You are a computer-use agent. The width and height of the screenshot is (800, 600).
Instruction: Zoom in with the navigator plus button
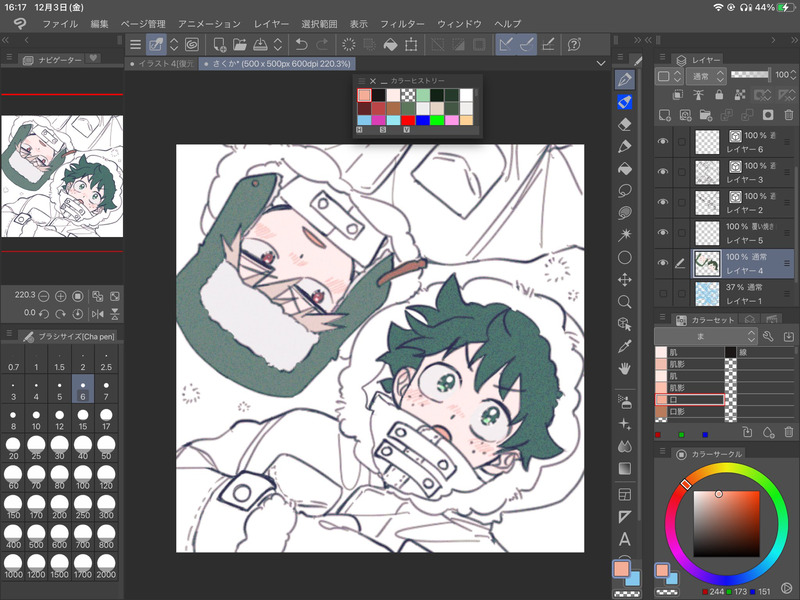[60, 296]
